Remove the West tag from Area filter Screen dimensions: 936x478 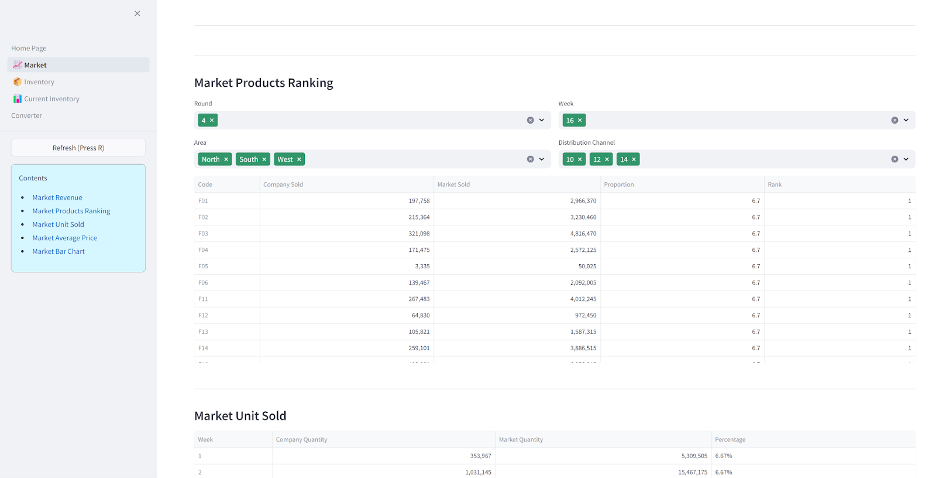[299, 159]
